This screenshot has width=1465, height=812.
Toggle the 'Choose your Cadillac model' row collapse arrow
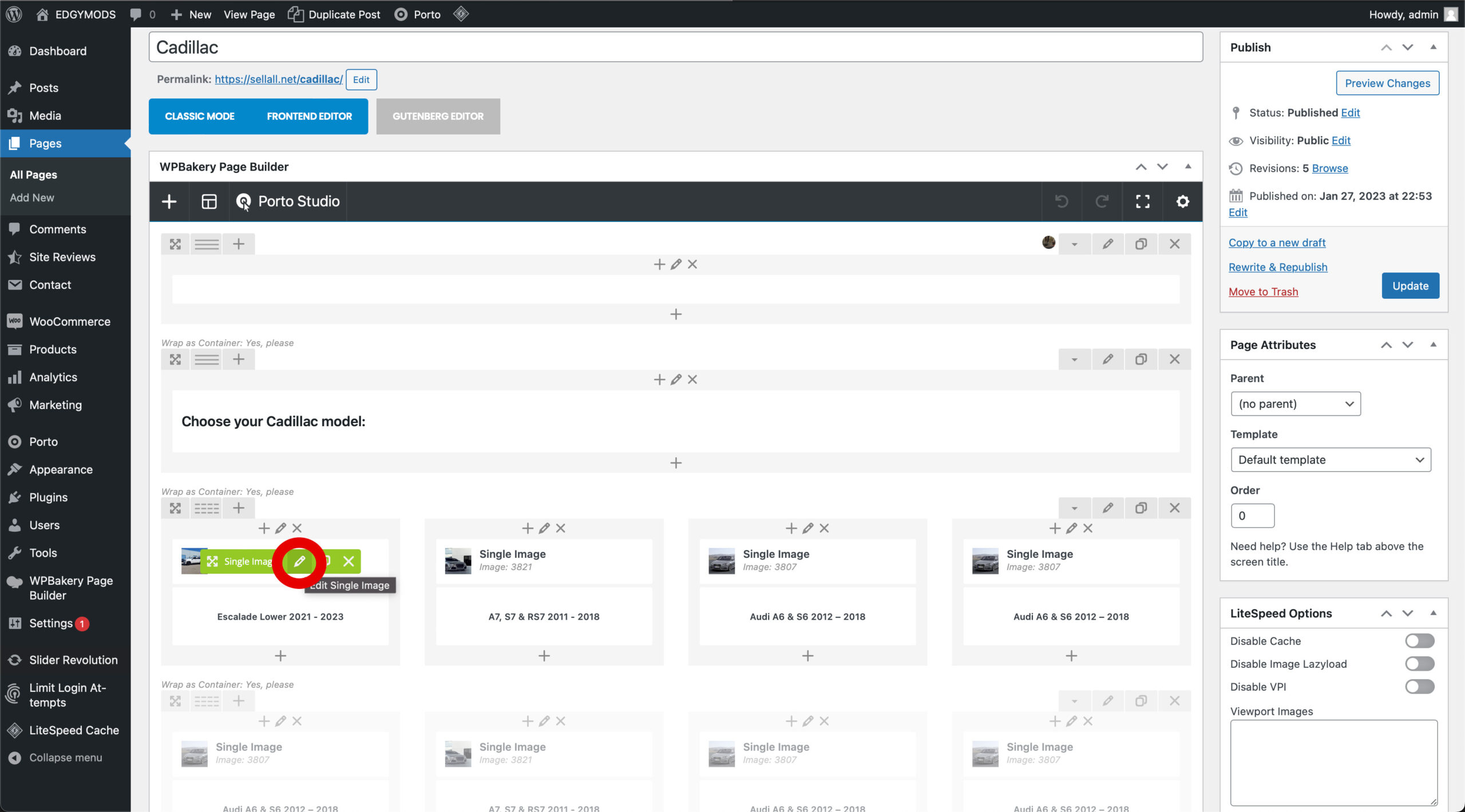(1074, 359)
